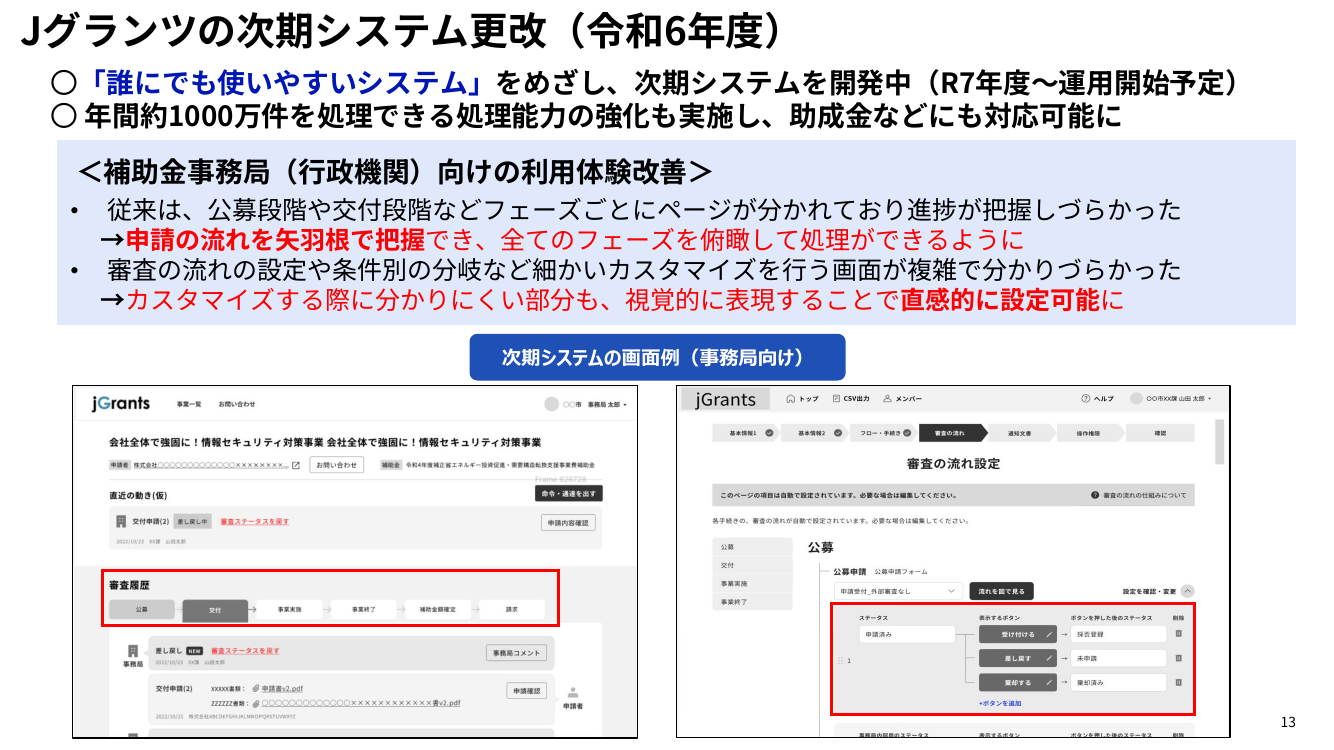Click the 申請者 person icon

tap(574, 692)
